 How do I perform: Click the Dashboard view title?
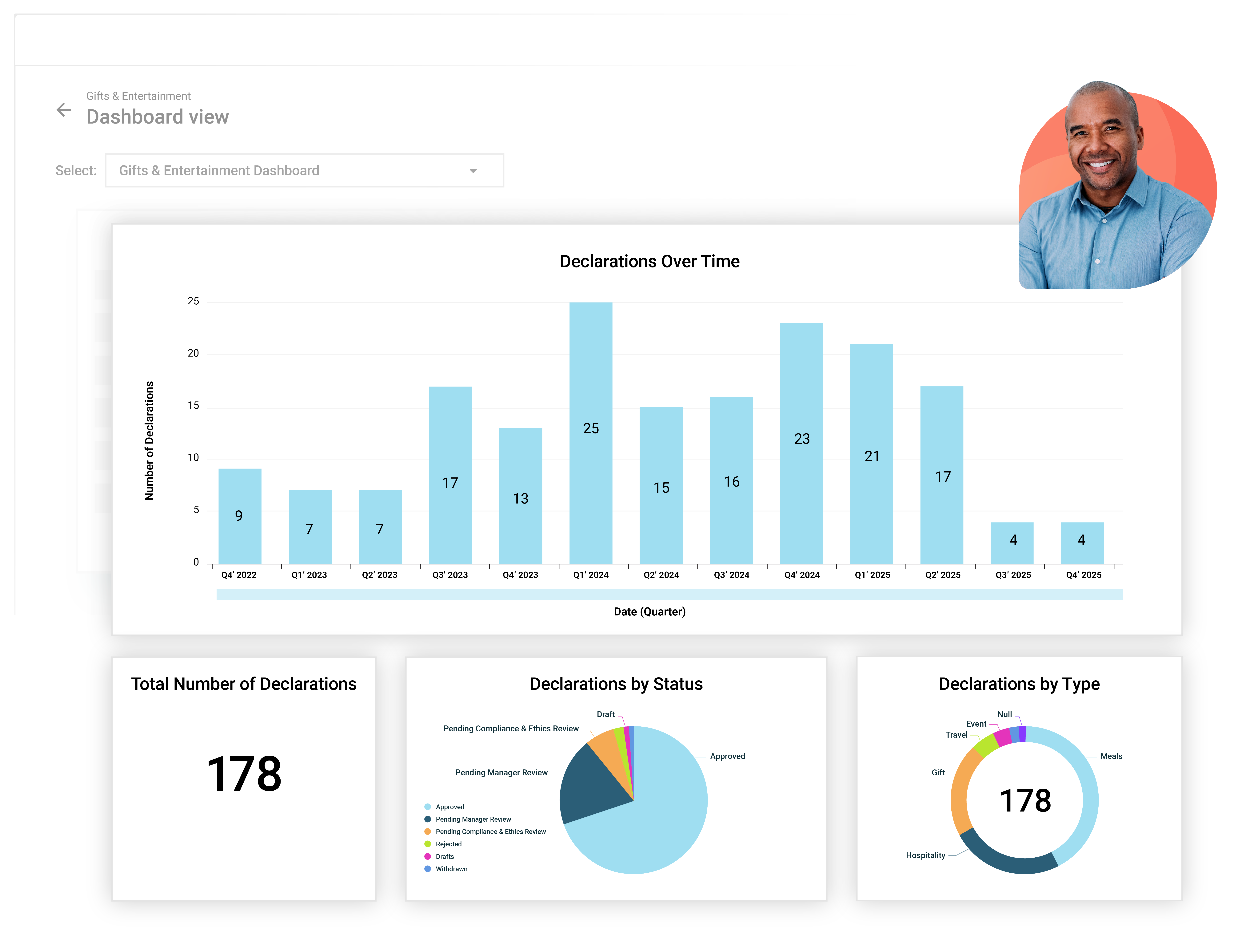coord(158,117)
